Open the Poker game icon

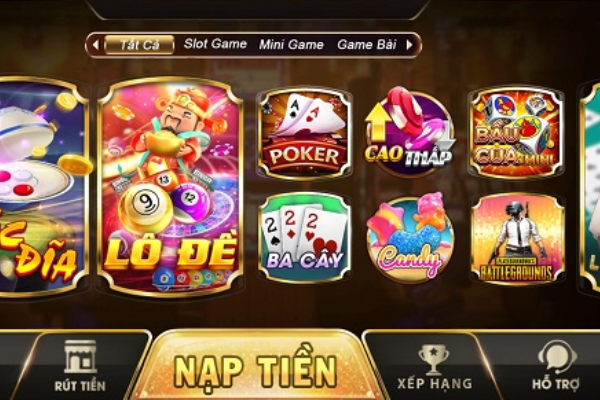(x=305, y=134)
